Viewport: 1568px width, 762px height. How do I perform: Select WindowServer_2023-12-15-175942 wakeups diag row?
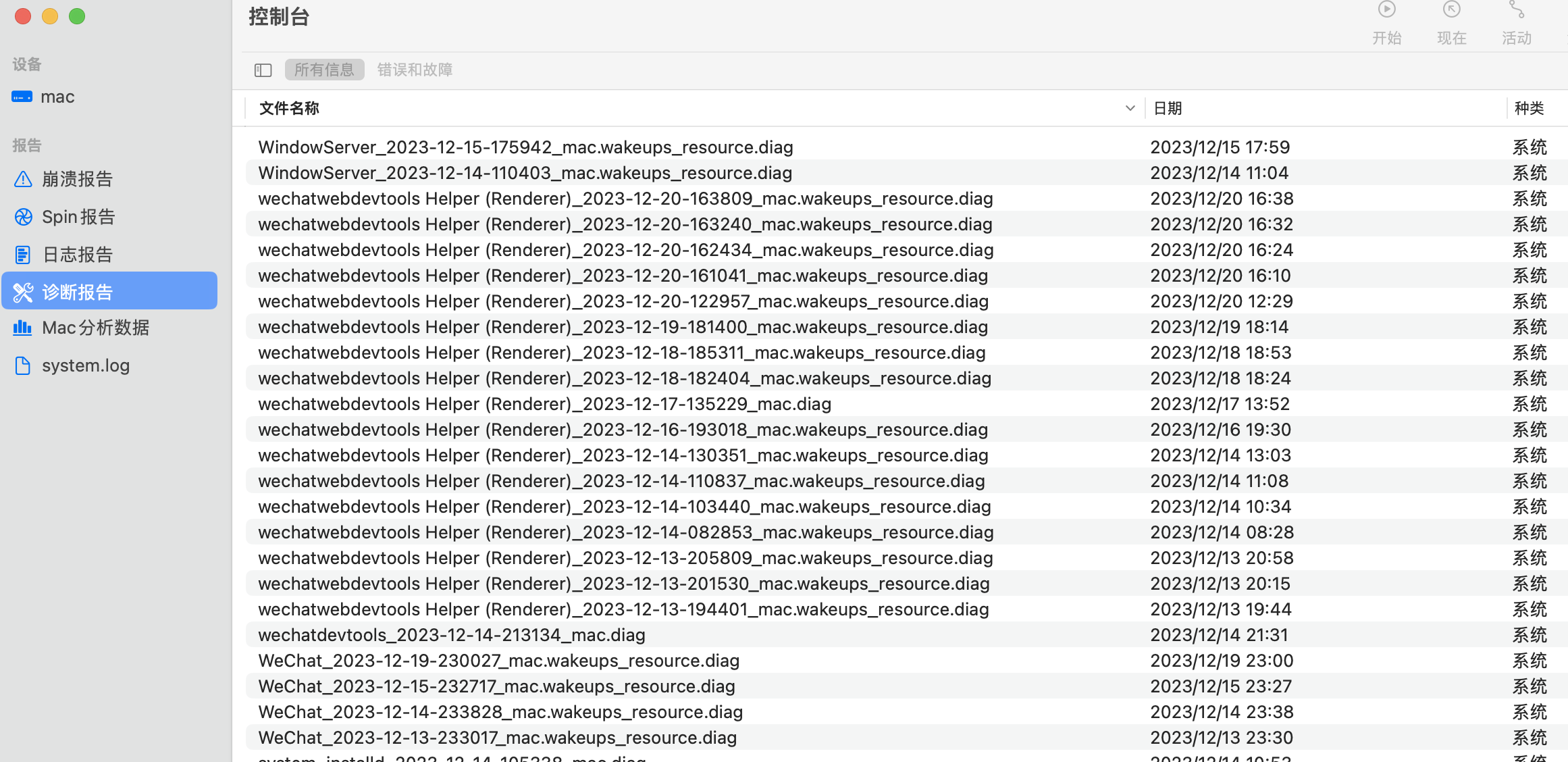point(525,147)
